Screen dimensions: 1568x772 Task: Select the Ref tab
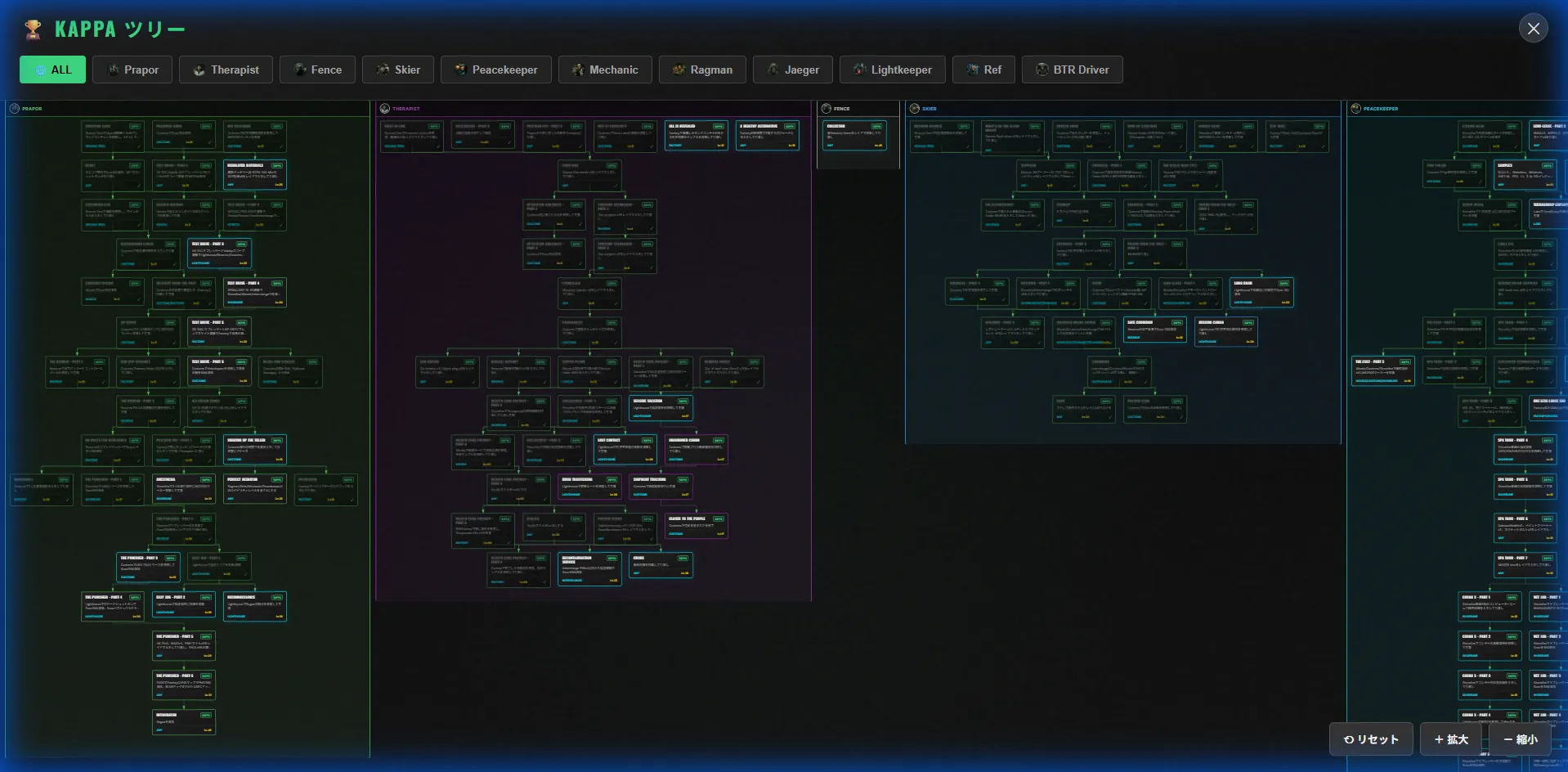(x=983, y=70)
